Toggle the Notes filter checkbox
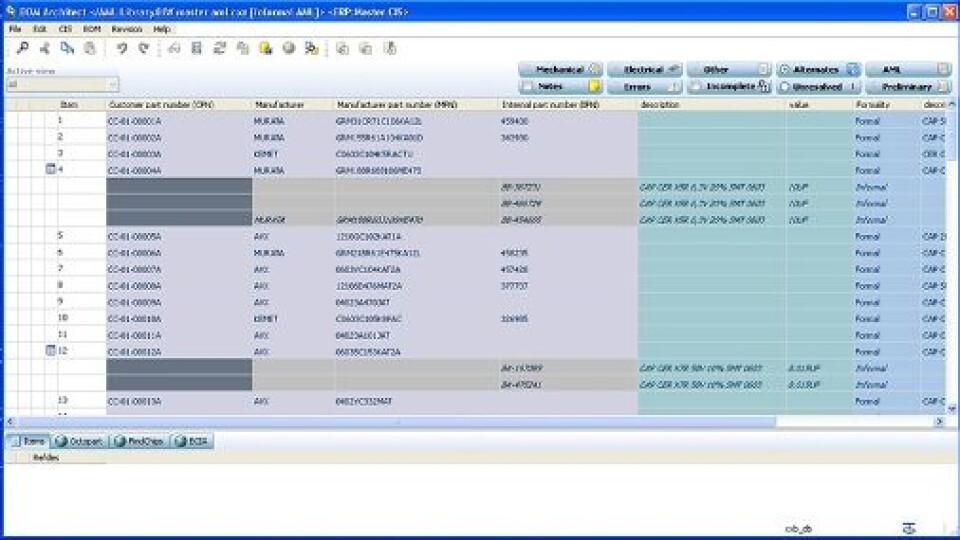Viewport: 960px width, 540px height. (527, 86)
